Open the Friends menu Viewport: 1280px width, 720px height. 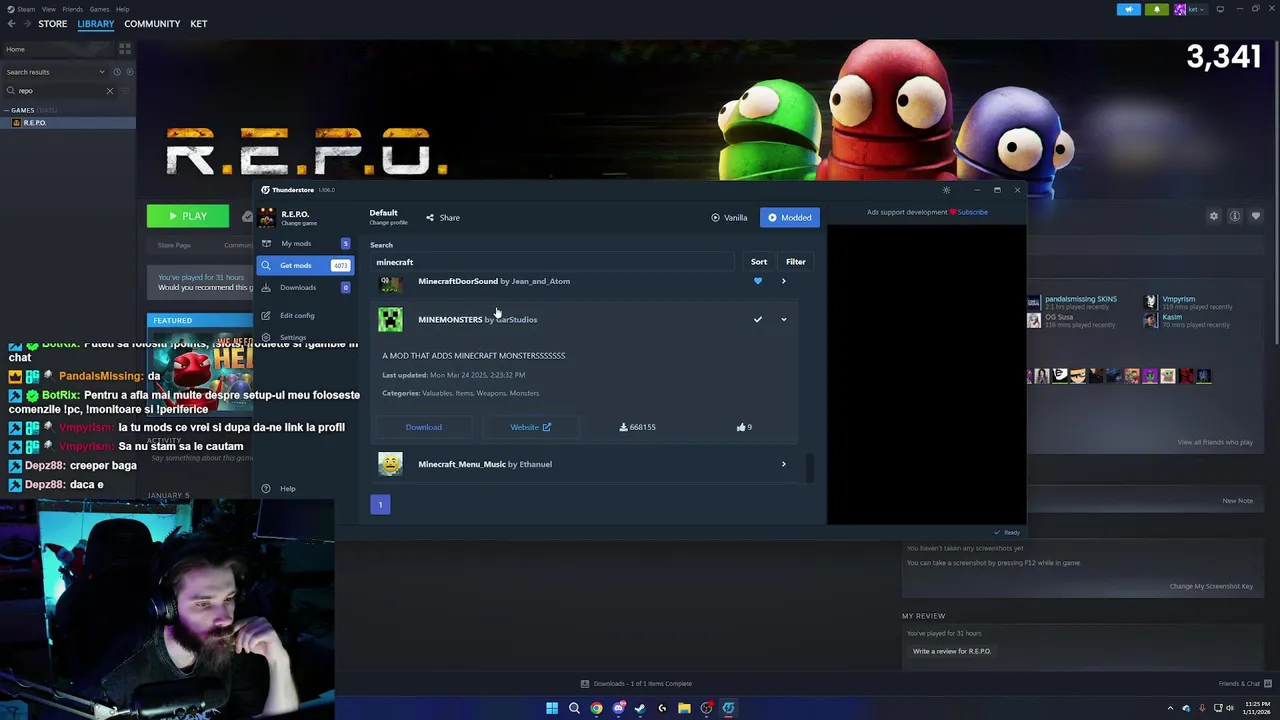point(73,9)
